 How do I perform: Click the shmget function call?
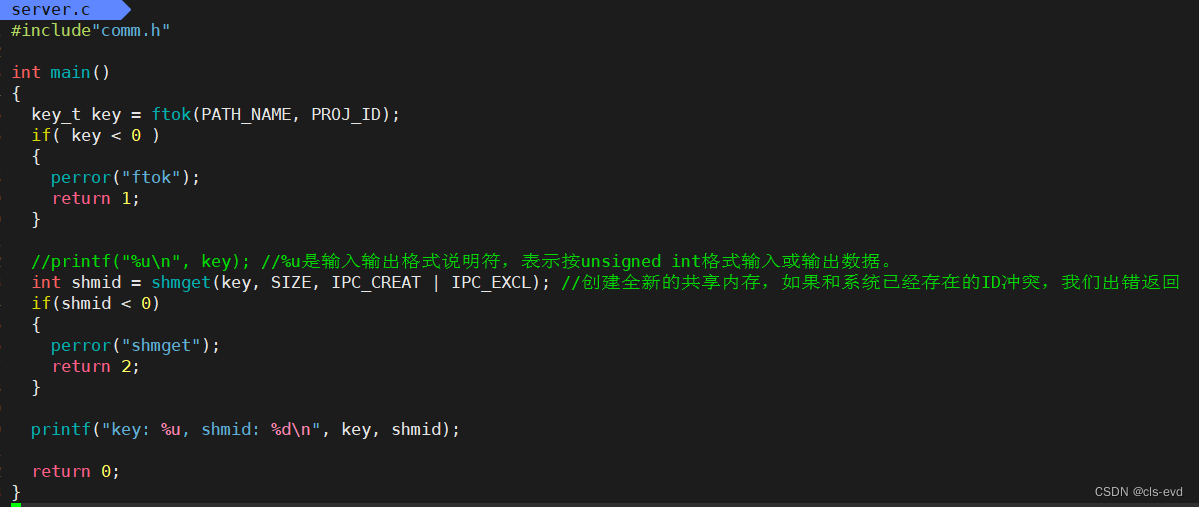pyautogui.click(x=180, y=283)
